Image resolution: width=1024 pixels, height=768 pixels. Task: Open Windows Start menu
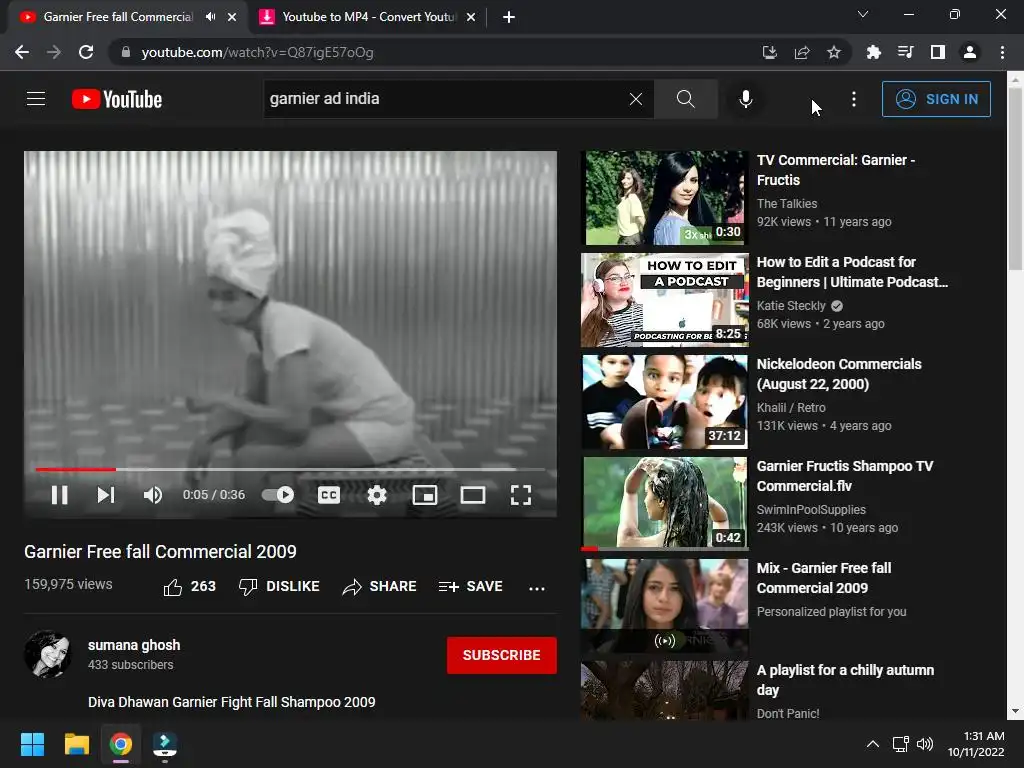32,744
